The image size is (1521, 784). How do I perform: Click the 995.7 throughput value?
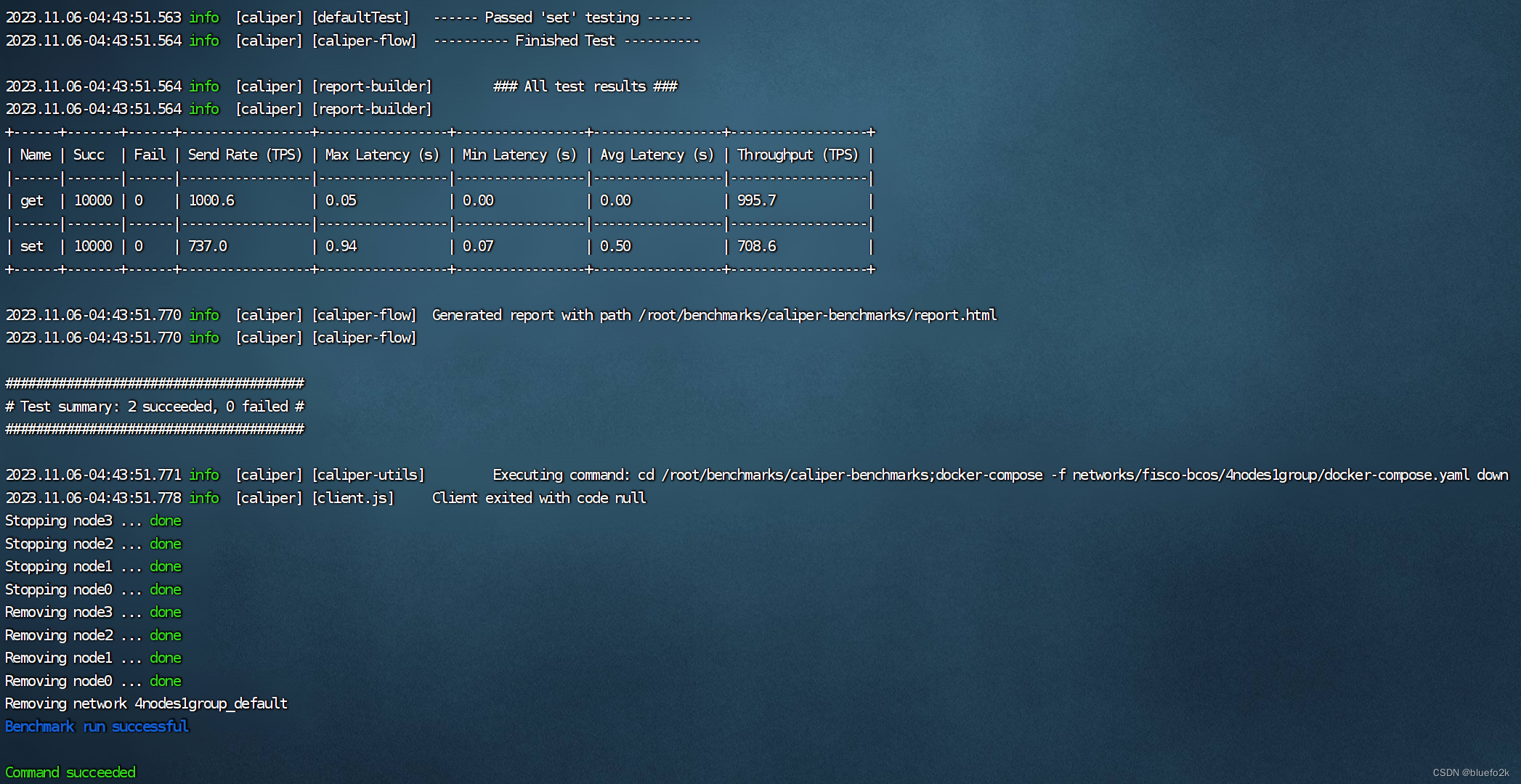(x=756, y=200)
